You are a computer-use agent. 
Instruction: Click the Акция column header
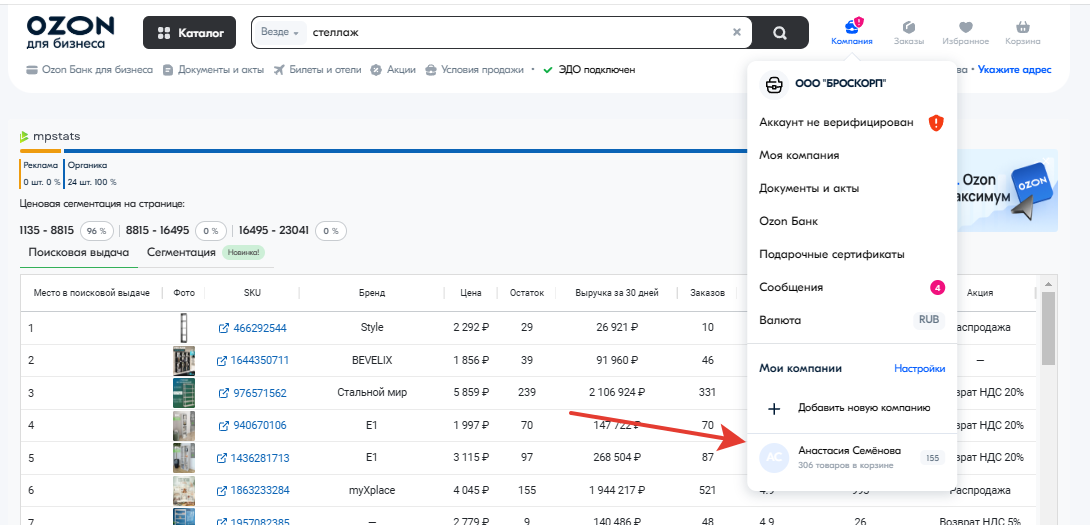click(979, 293)
